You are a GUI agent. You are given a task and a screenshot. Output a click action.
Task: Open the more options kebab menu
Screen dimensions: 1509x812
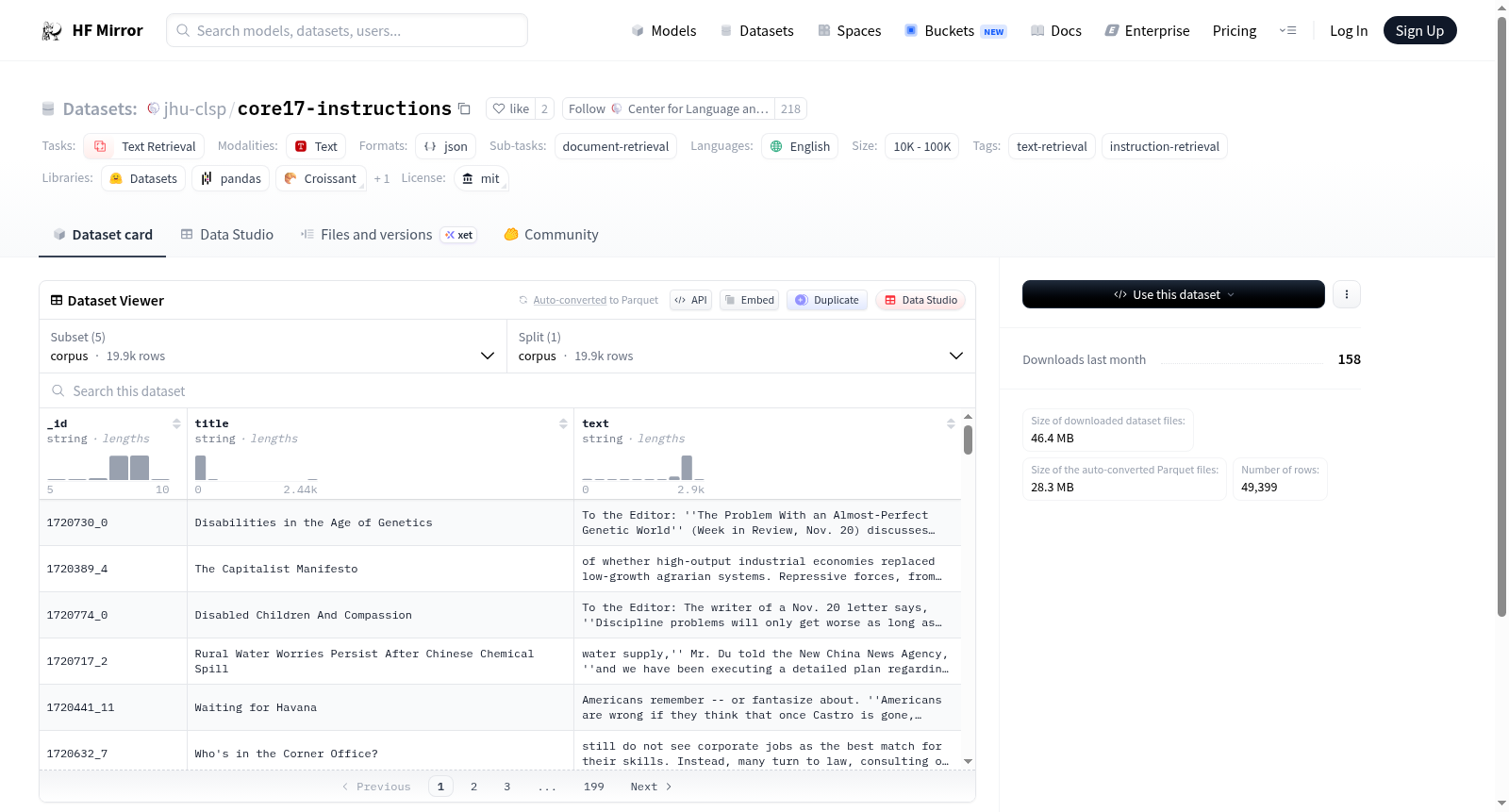pyautogui.click(x=1346, y=294)
